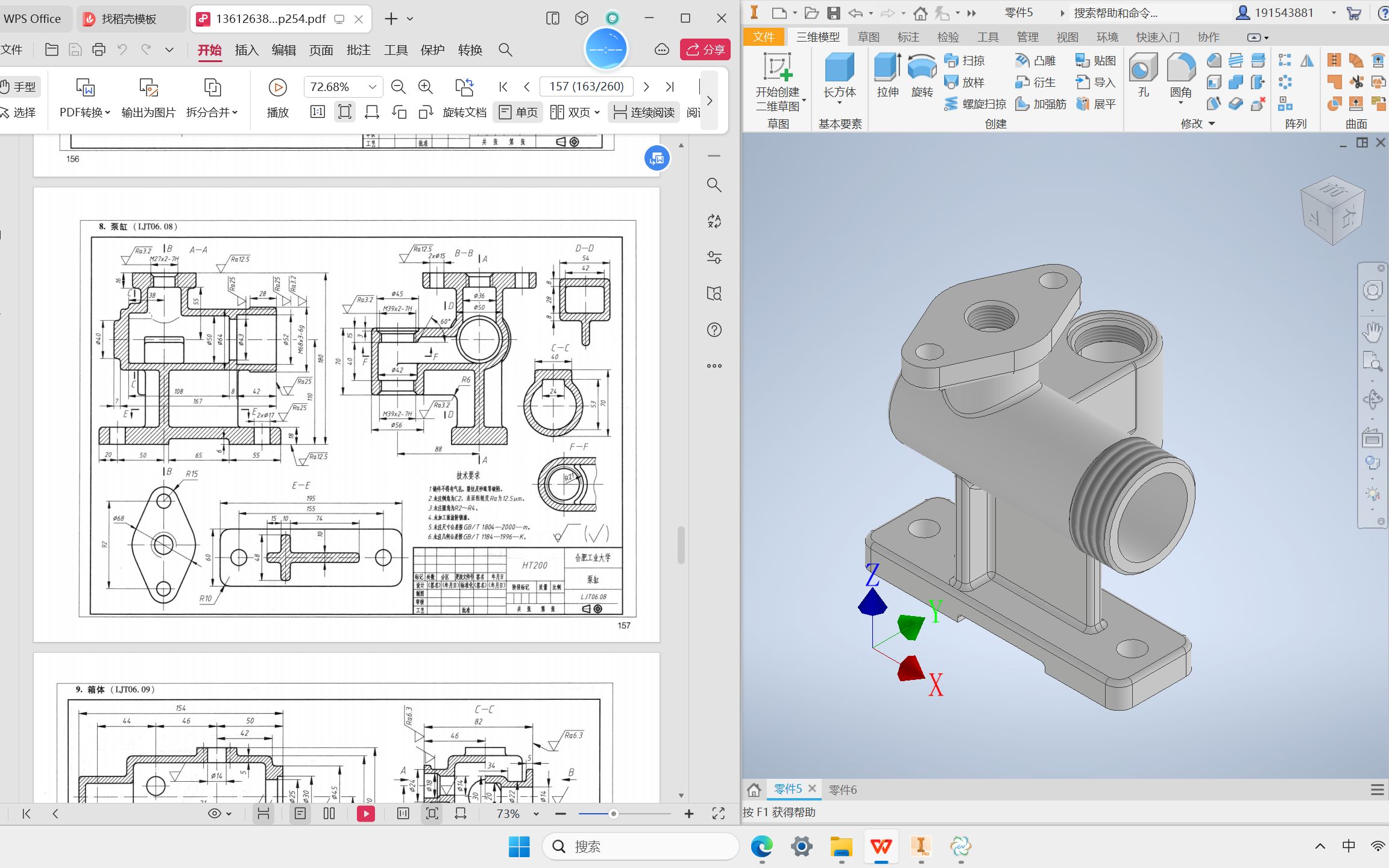Open the zoom percentage 72.68% dropdown
This screenshot has width=1389, height=868.
(373, 87)
